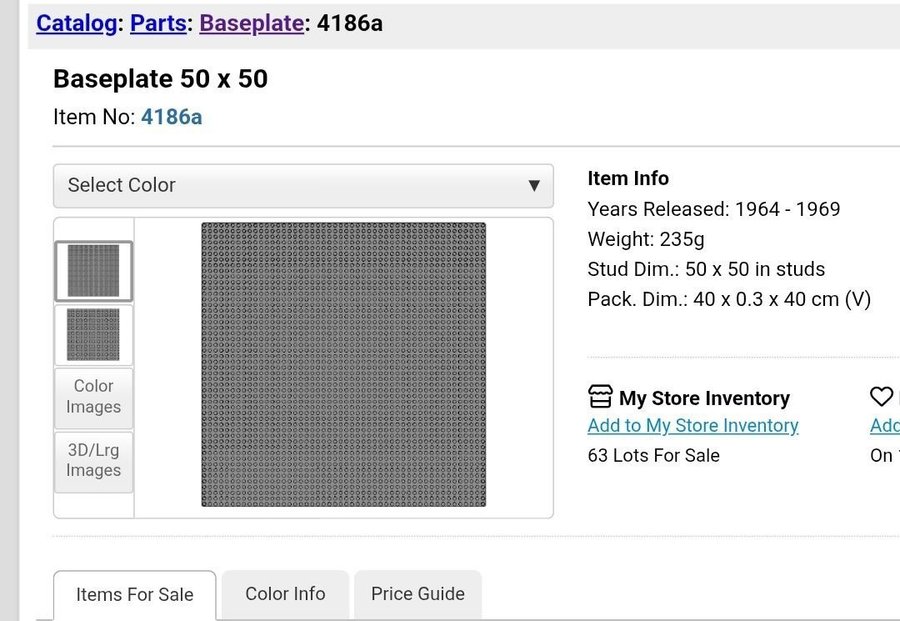Click the 63 Lots For Sale text
Image resolution: width=900 pixels, height=621 pixels.
[x=653, y=456]
